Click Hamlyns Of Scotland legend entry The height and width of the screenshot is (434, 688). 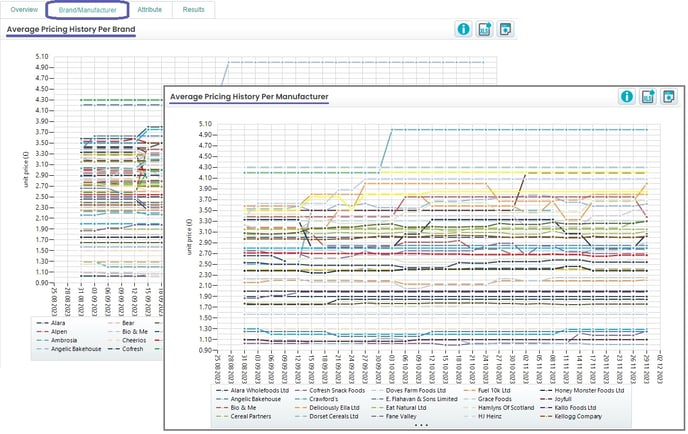(x=499, y=408)
